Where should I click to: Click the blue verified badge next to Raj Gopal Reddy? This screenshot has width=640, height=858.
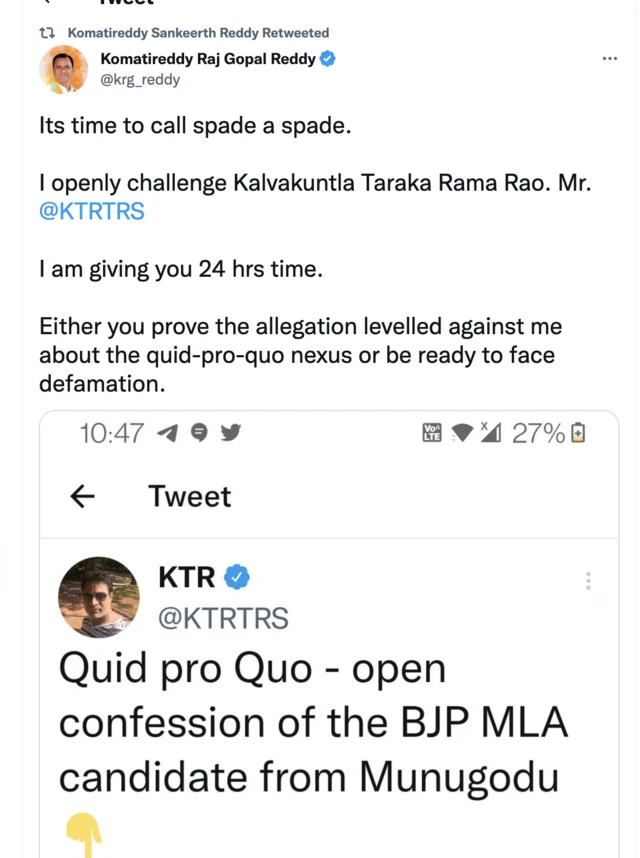327,59
